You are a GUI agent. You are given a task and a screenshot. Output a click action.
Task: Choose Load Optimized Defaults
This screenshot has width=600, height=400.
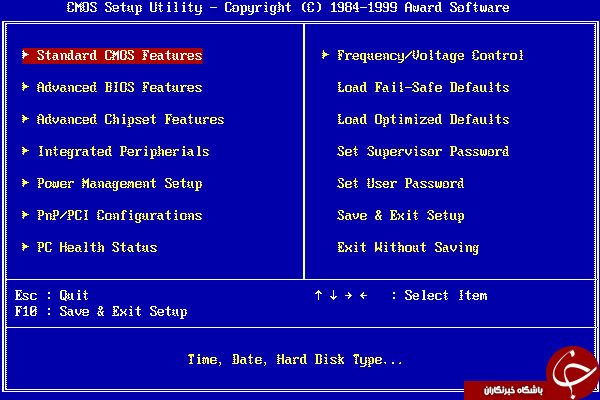click(423, 120)
